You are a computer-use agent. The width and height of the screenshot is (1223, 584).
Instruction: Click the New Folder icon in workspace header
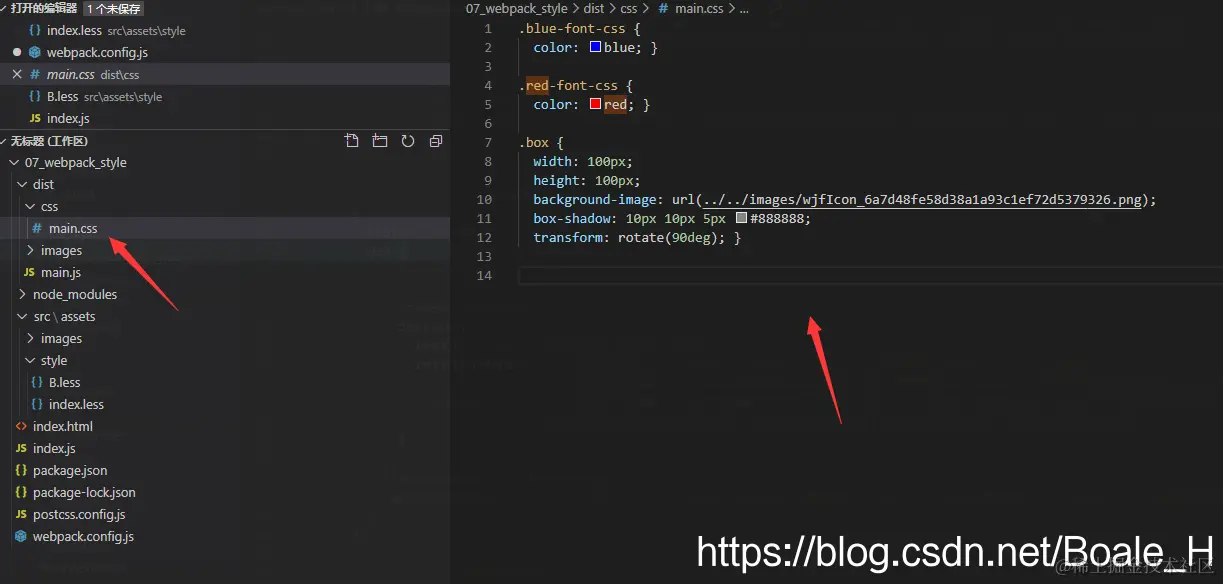pos(380,141)
